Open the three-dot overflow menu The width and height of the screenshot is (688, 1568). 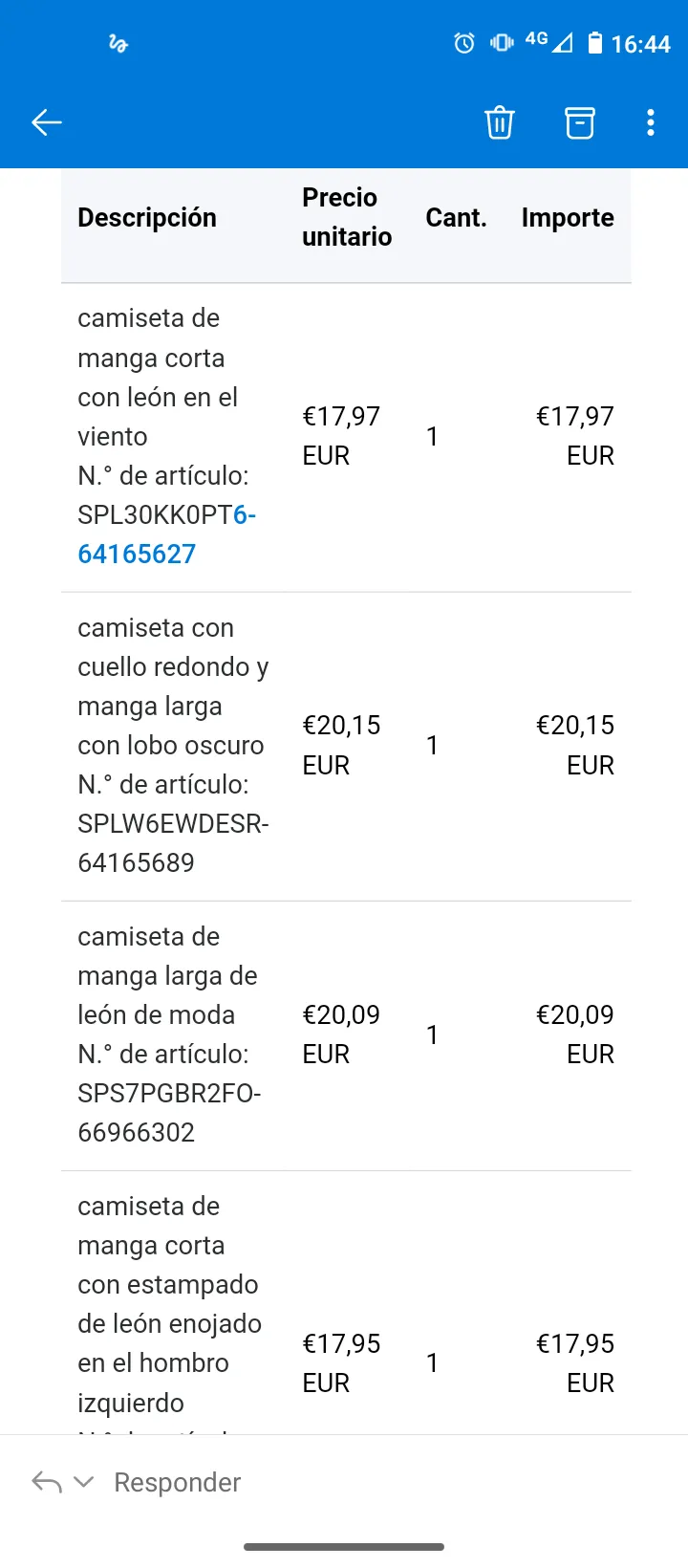[651, 122]
